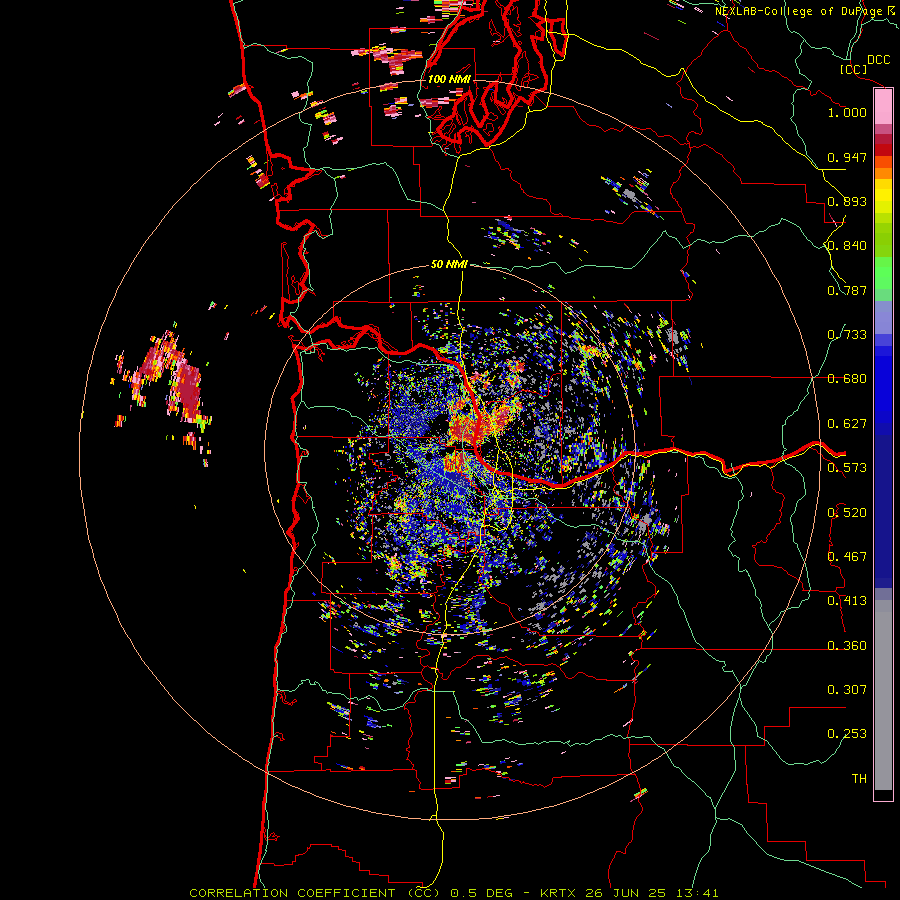
Task: Pick the bright green segment of the color bar
Action: coord(883,273)
